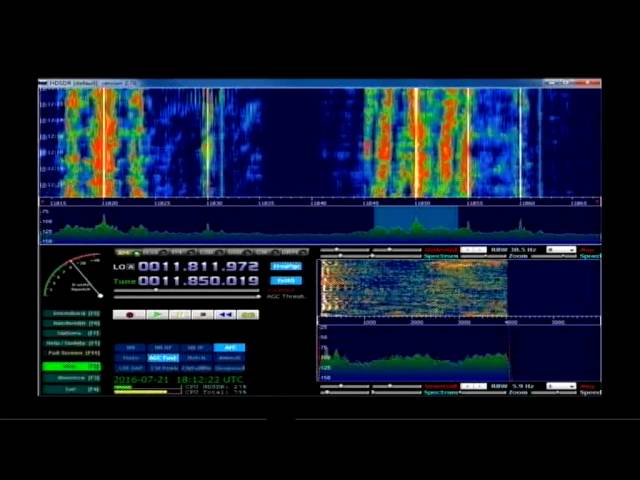Select the LSB demodulation mode tab
640x480 pixels.
(211, 252)
